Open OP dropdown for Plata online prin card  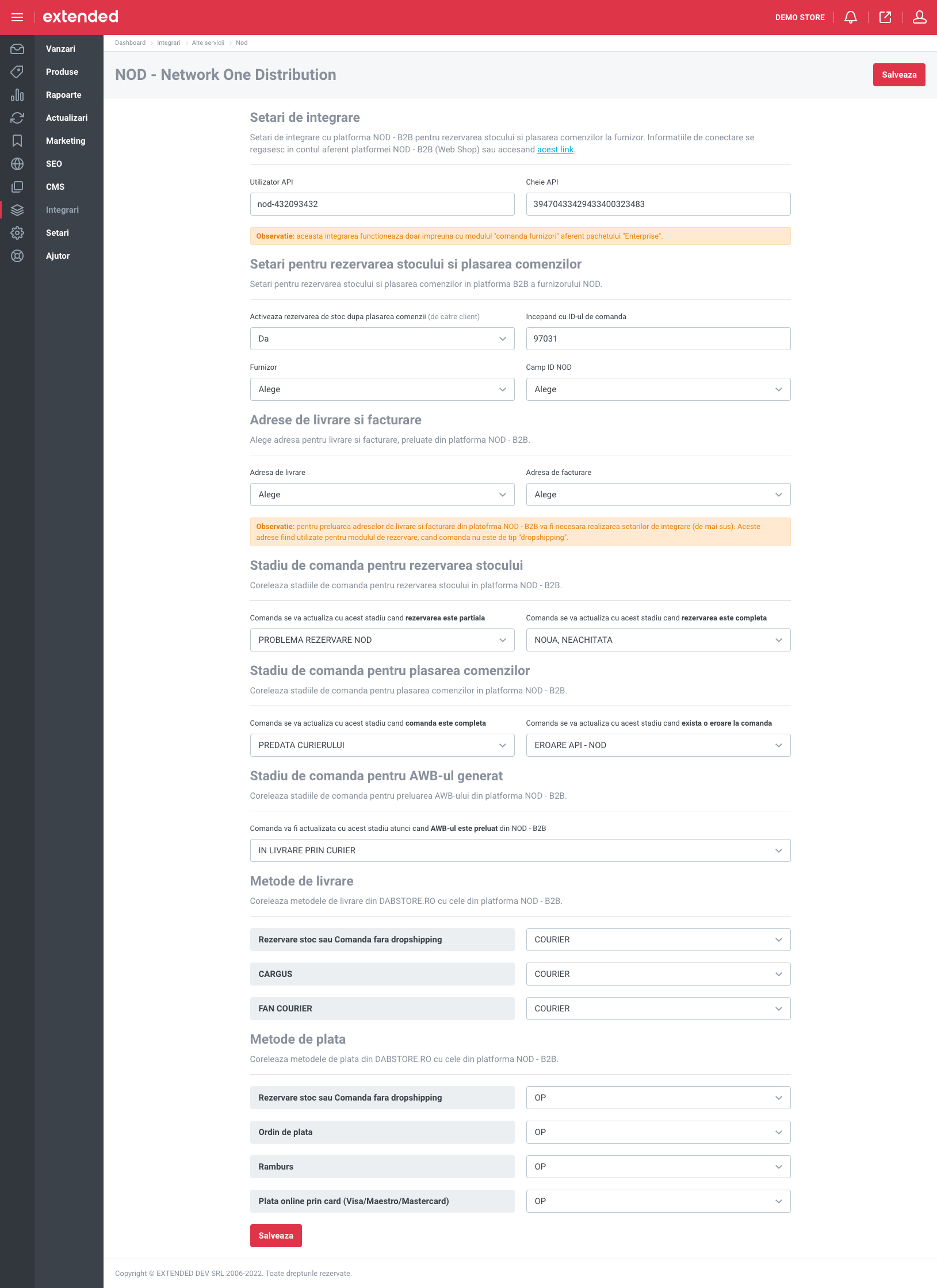tap(658, 1201)
